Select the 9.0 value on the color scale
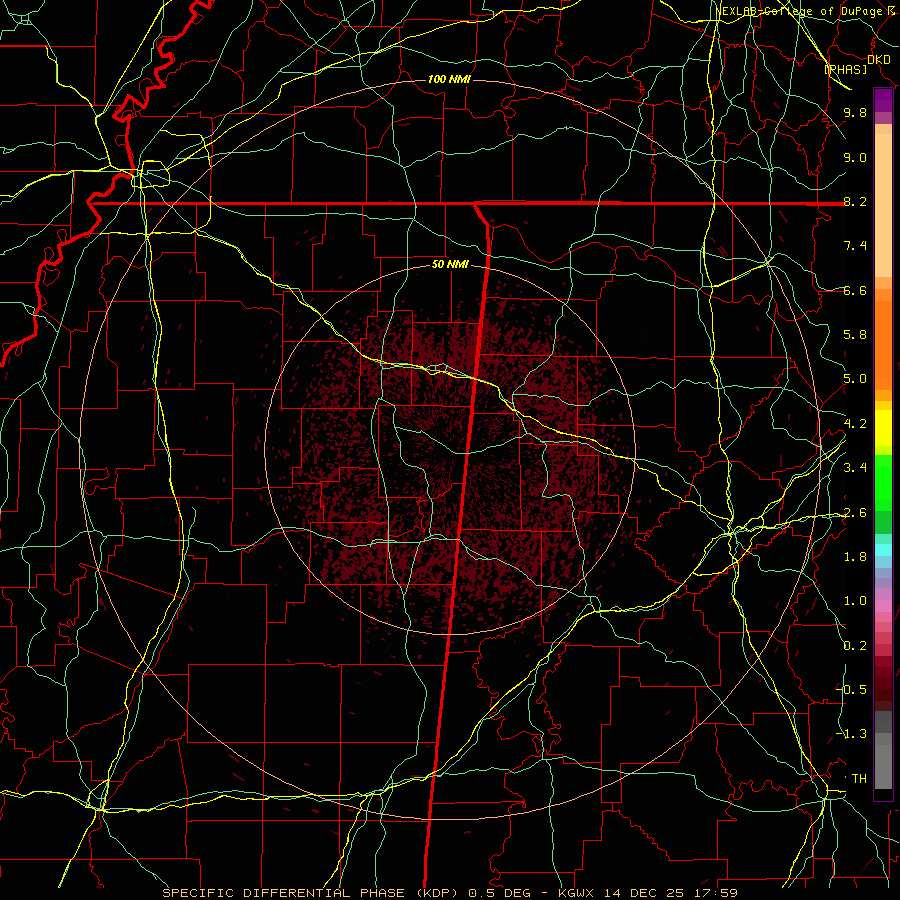 855,157
